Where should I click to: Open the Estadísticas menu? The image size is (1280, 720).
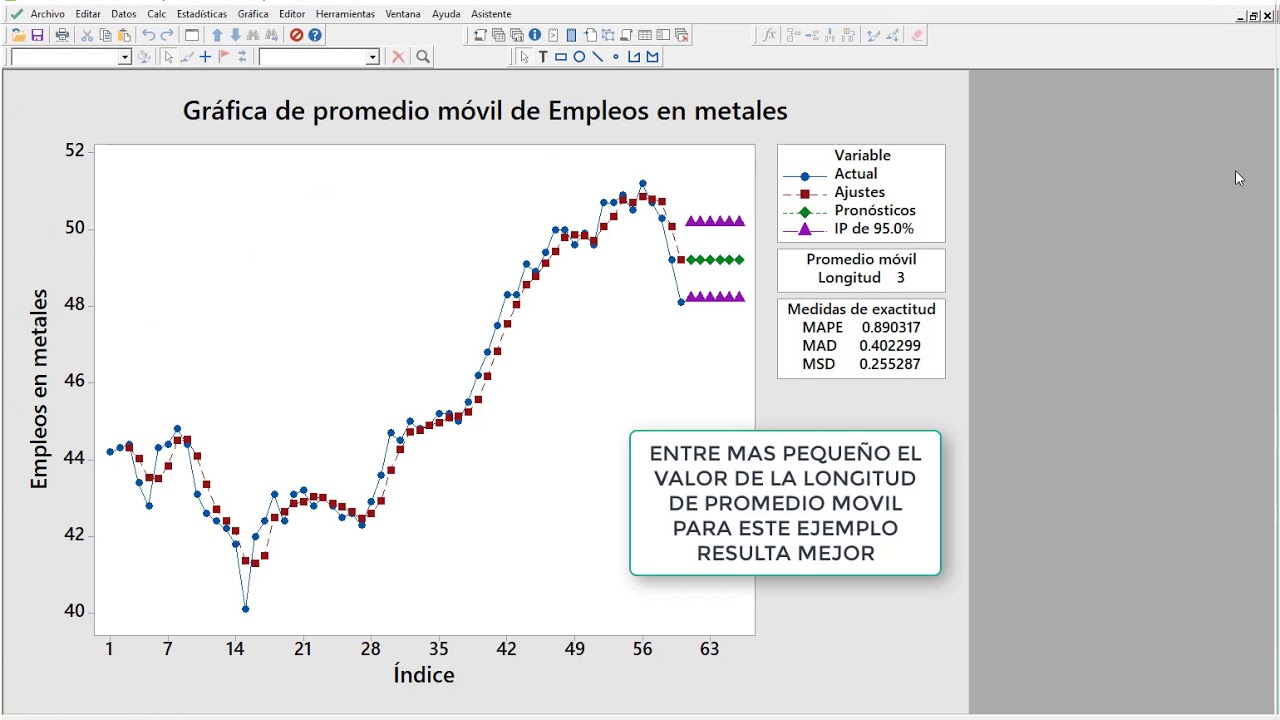[202, 14]
